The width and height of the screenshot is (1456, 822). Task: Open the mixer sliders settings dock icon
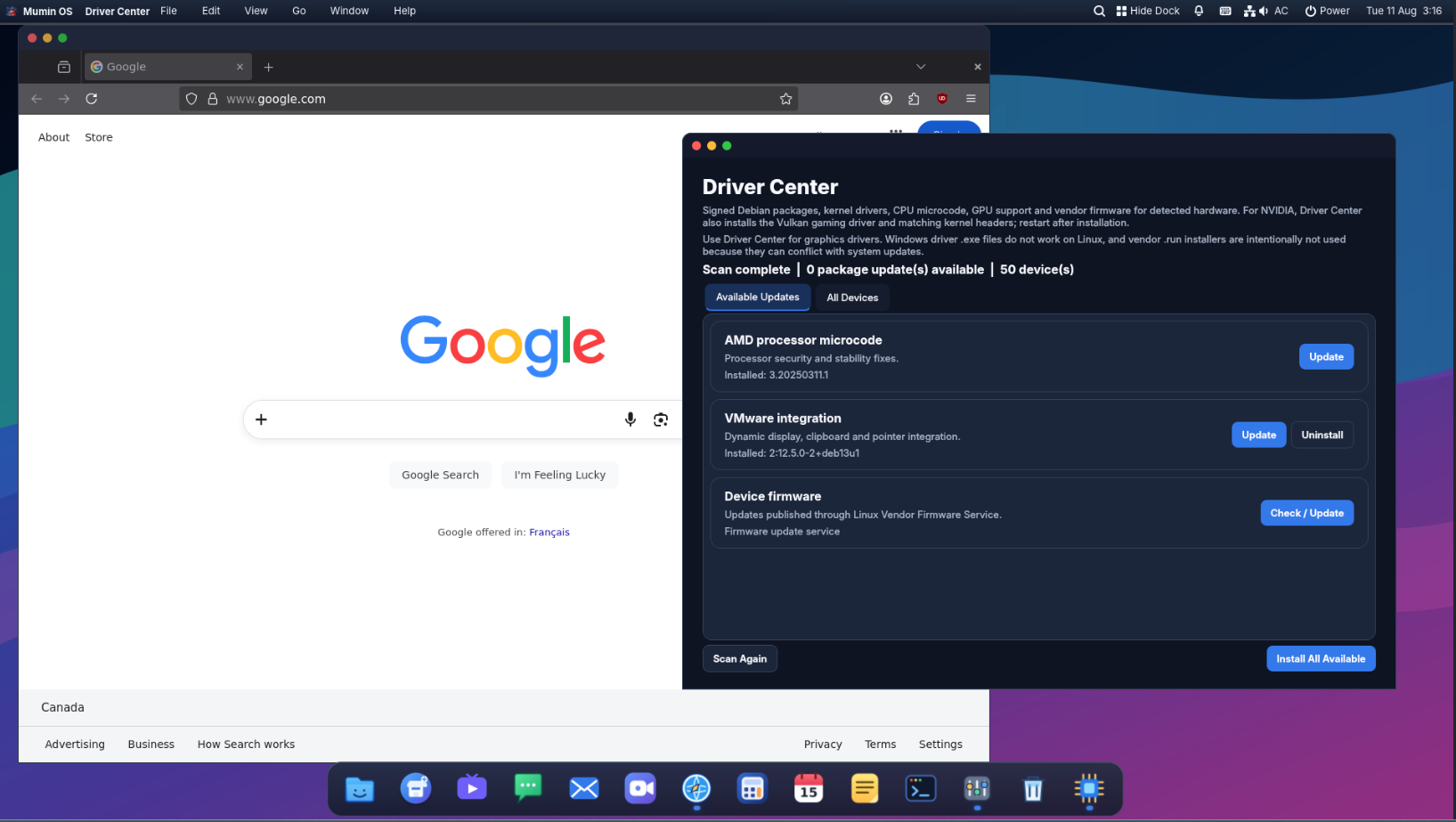coord(977,789)
